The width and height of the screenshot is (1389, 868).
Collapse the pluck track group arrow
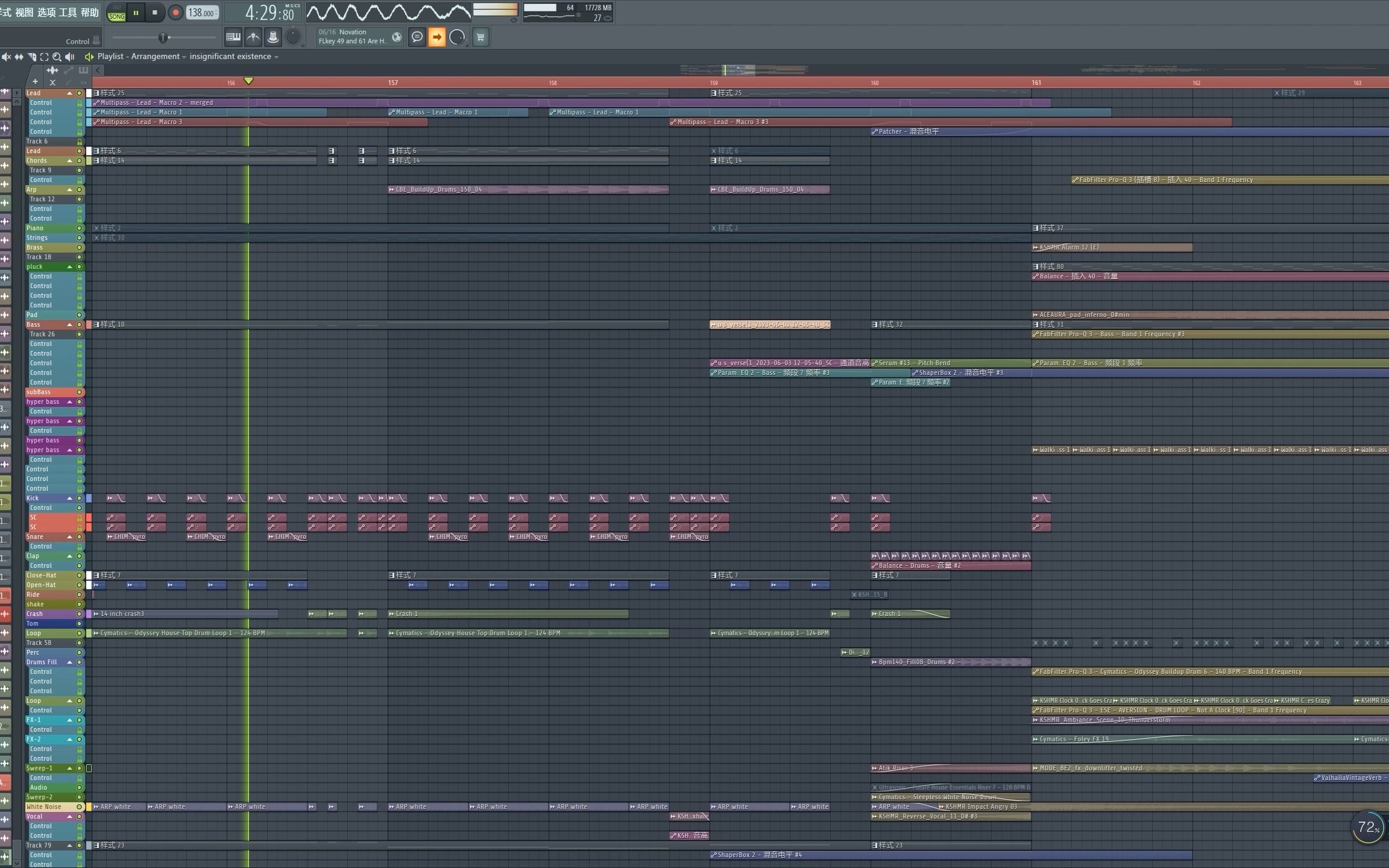pos(69,267)
